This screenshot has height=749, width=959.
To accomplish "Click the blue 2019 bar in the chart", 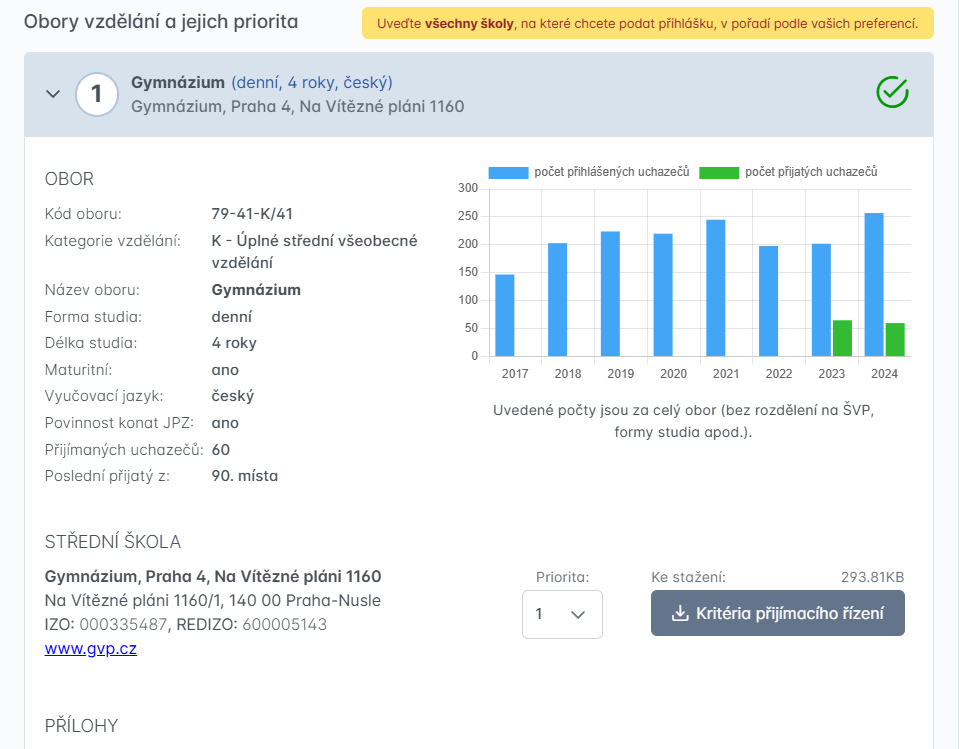I will tap(610, 294).
